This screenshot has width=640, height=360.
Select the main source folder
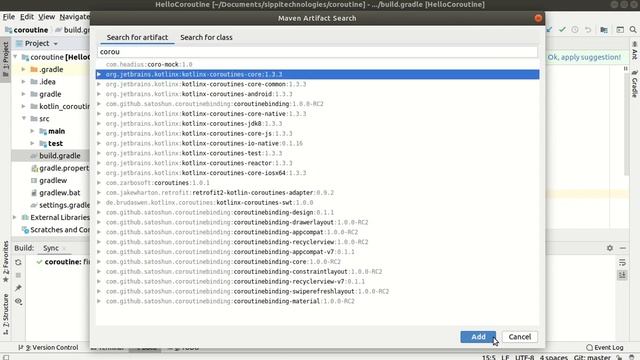(x=56, y=131)
